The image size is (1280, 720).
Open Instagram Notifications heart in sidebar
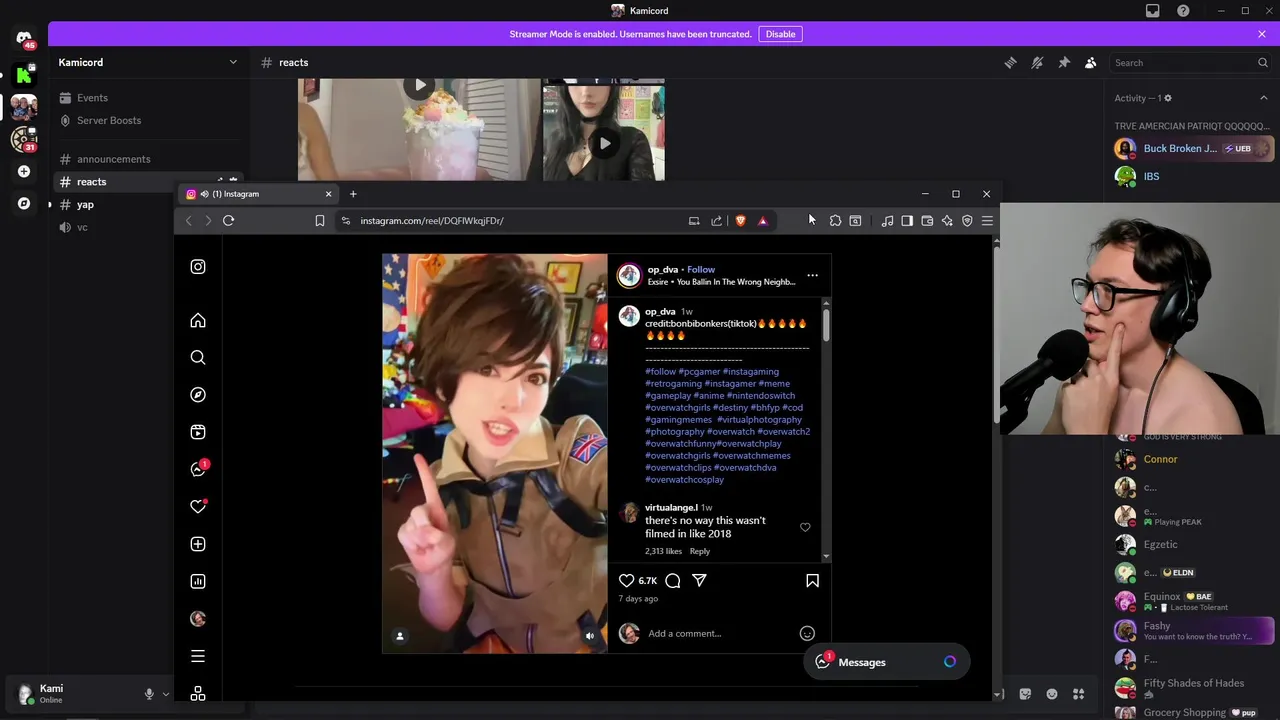pos(198,507)
